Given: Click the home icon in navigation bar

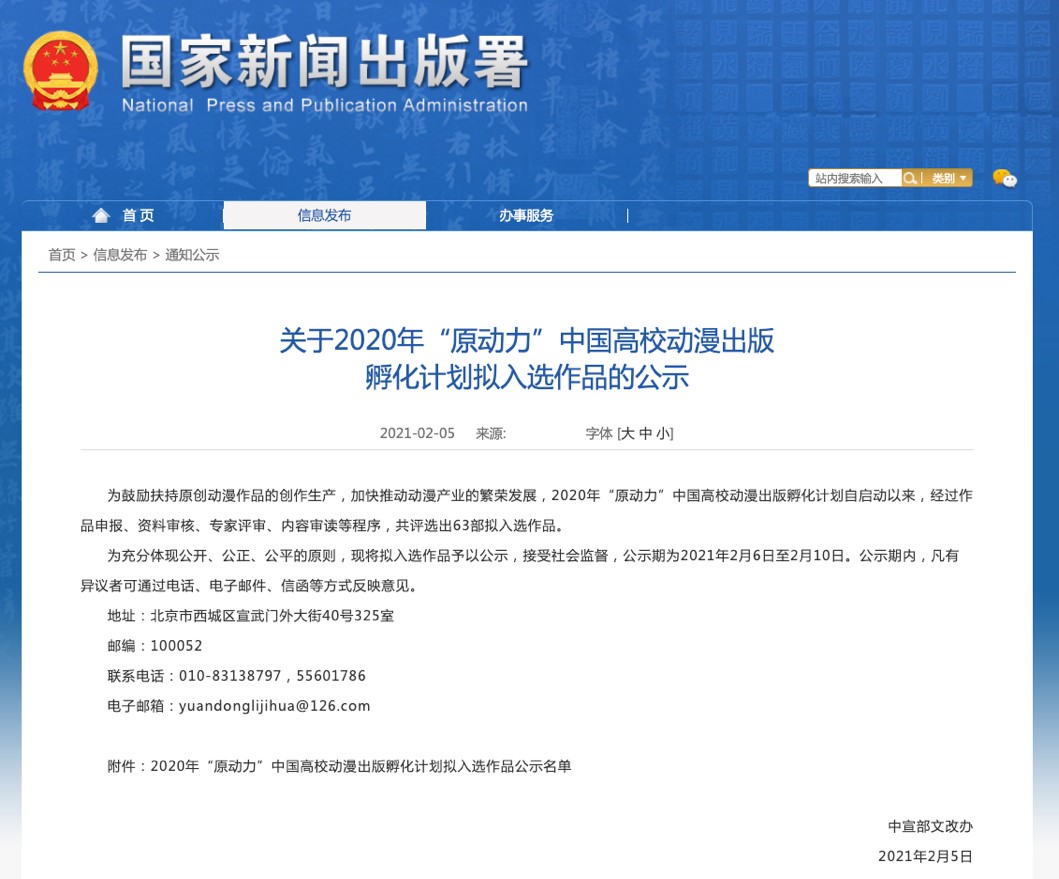Looking at the screenshot, I should click(101, 216).
